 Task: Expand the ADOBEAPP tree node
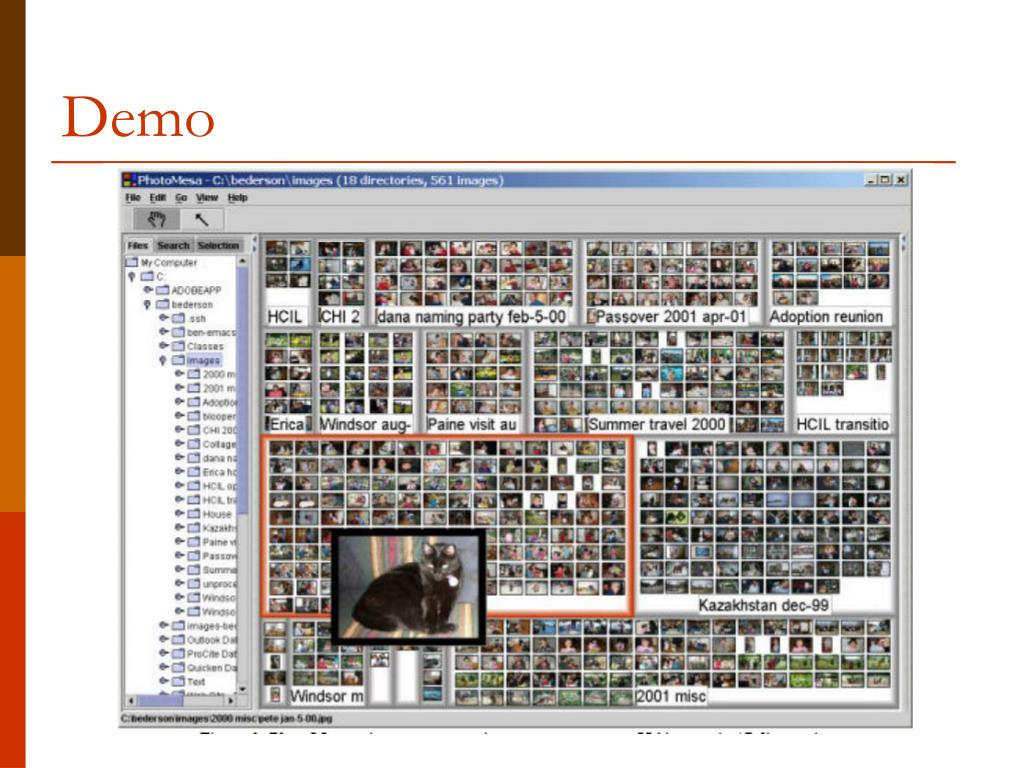click(148, 290)
